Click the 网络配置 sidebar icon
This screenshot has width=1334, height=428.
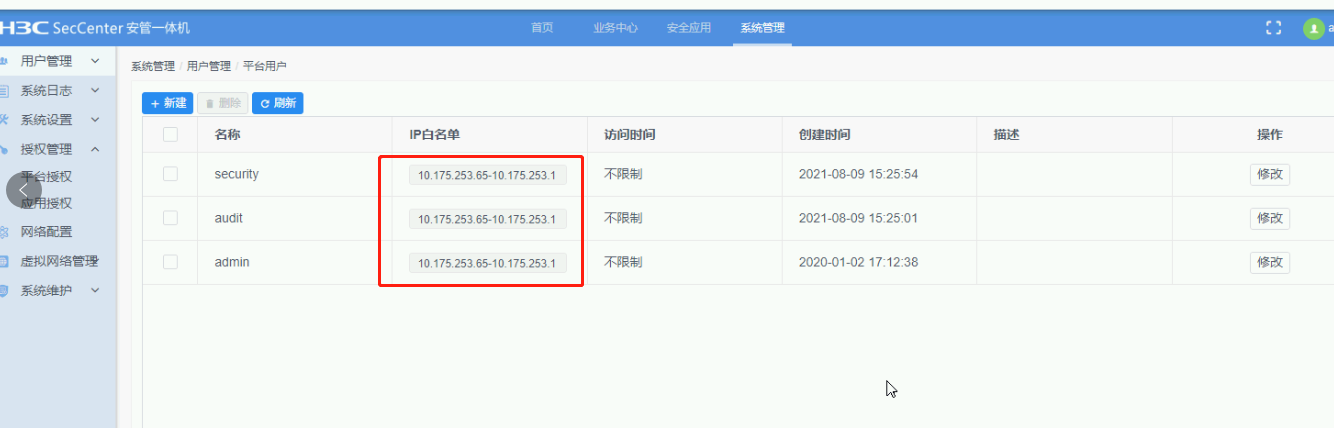point(4,232)
